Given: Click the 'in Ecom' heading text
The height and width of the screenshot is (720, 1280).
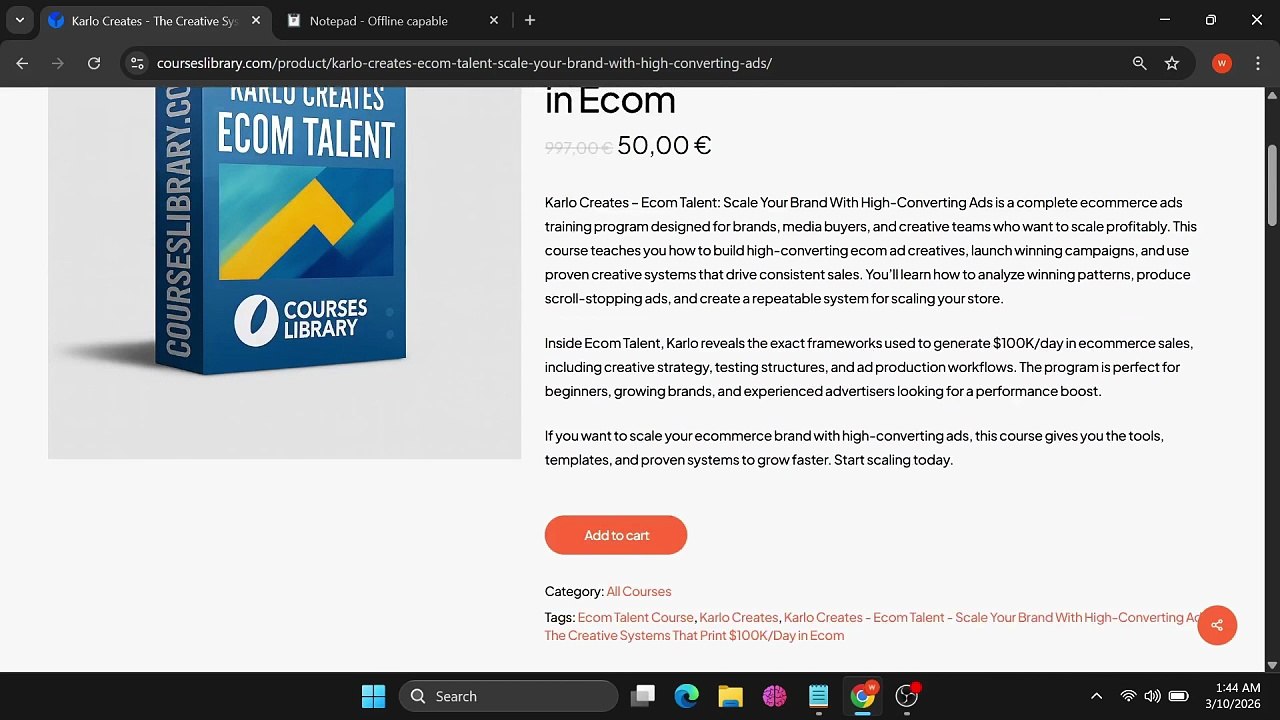Looking at the screenshot, I should coord(610,100).
